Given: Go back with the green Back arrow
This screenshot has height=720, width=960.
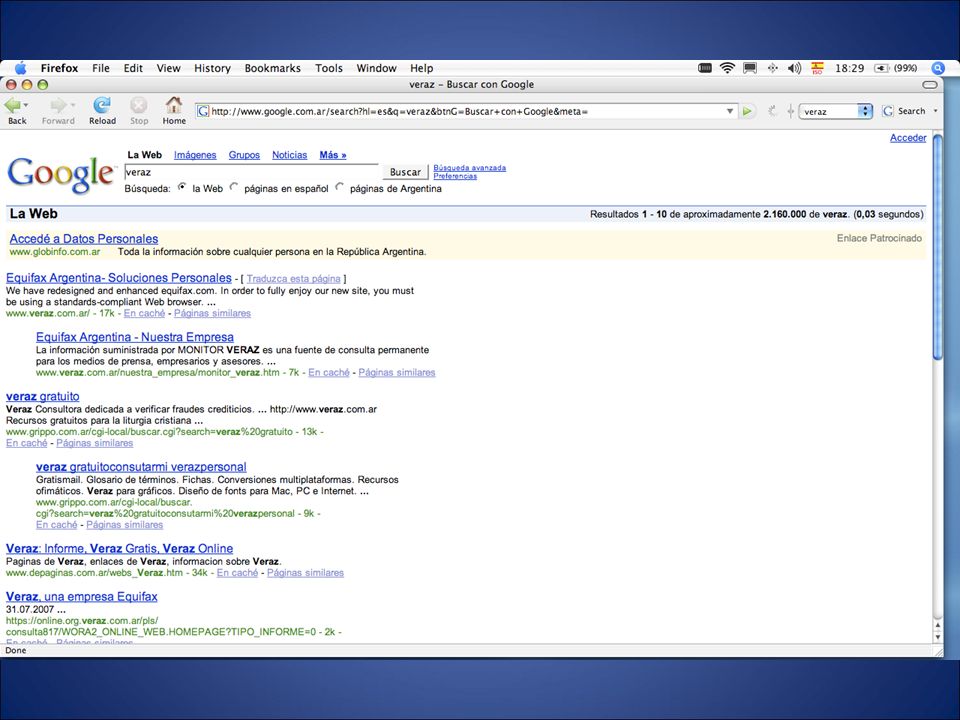Looking at the screenshot, I should pos(13,105).
